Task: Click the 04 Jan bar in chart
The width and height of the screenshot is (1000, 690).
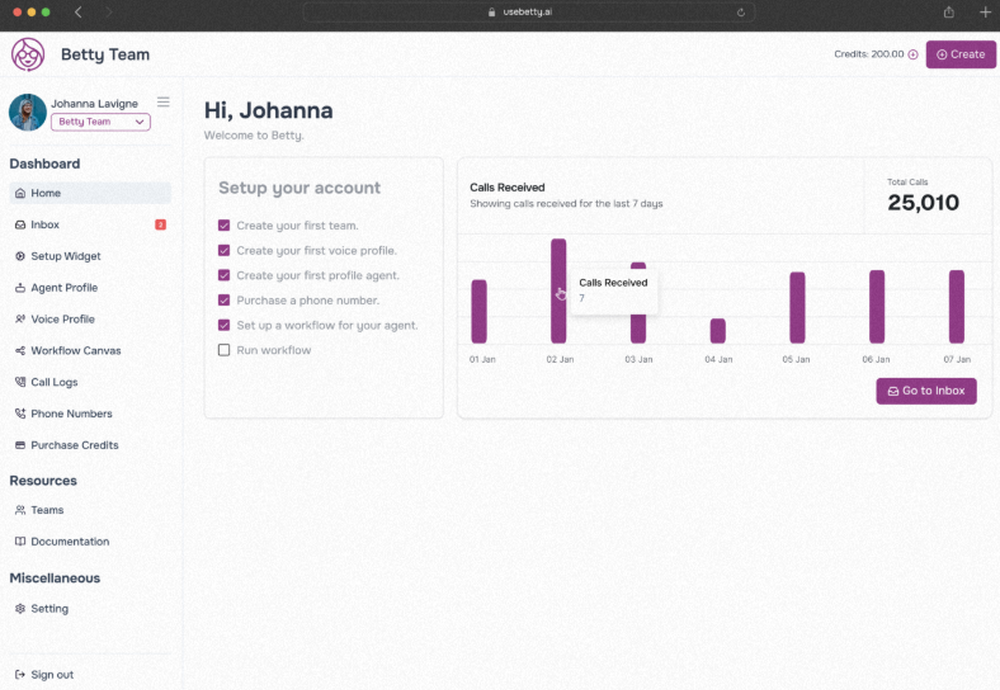Action: (718, 330)
